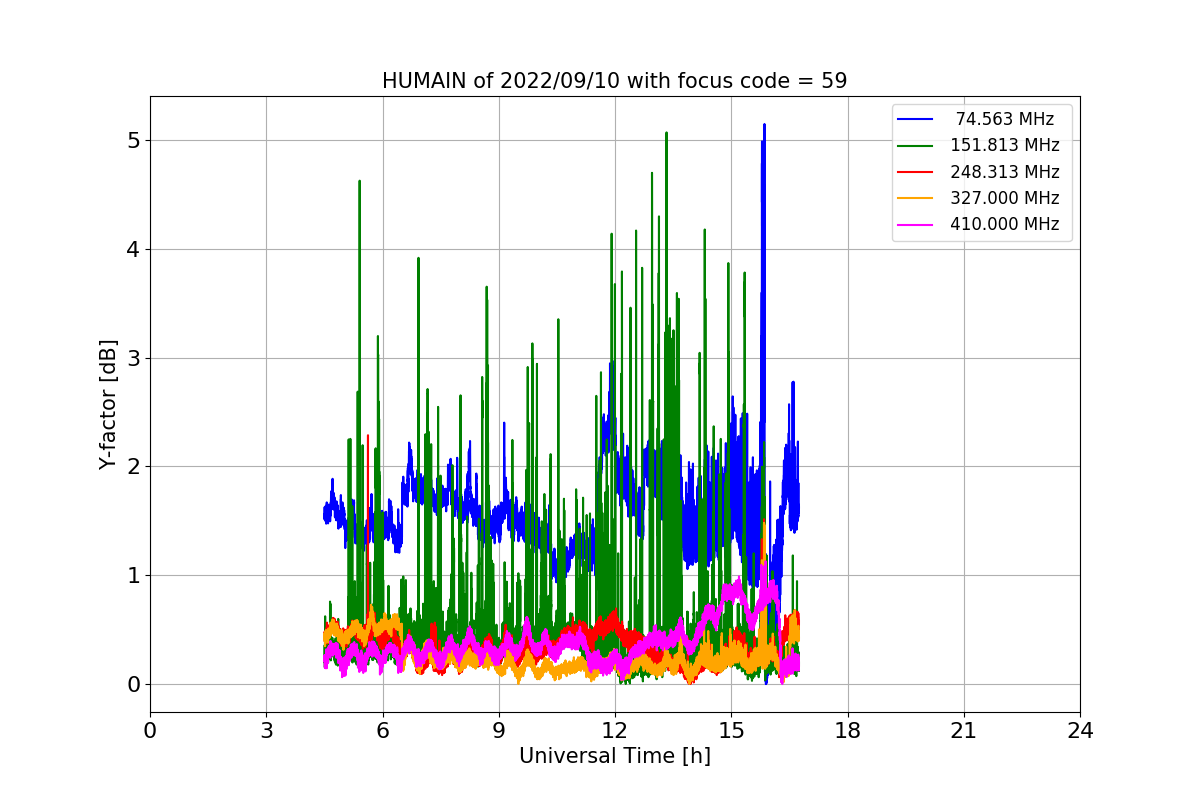The width and height of the screenshot is (1200, 800).
Task: Click x-axis tick label 0
Action: tap(150, 731)
